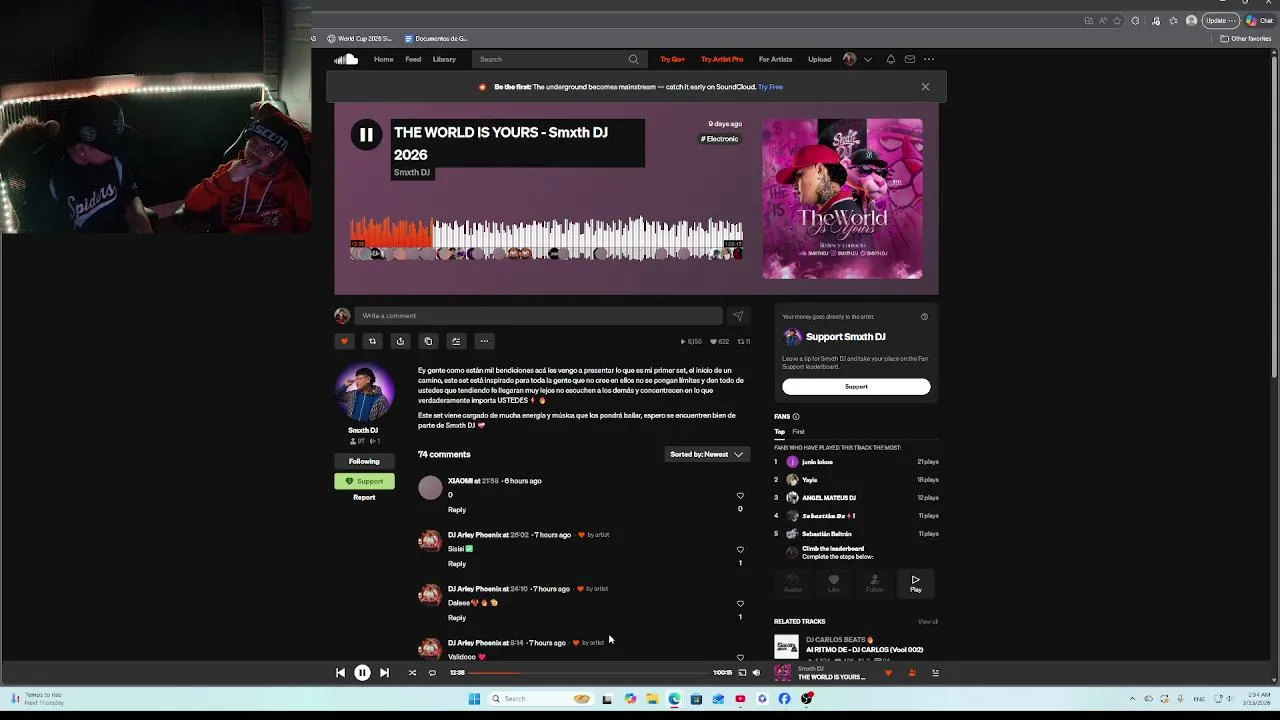Toggle repeat in the bottom player
1280x720 pixels.
432,673
